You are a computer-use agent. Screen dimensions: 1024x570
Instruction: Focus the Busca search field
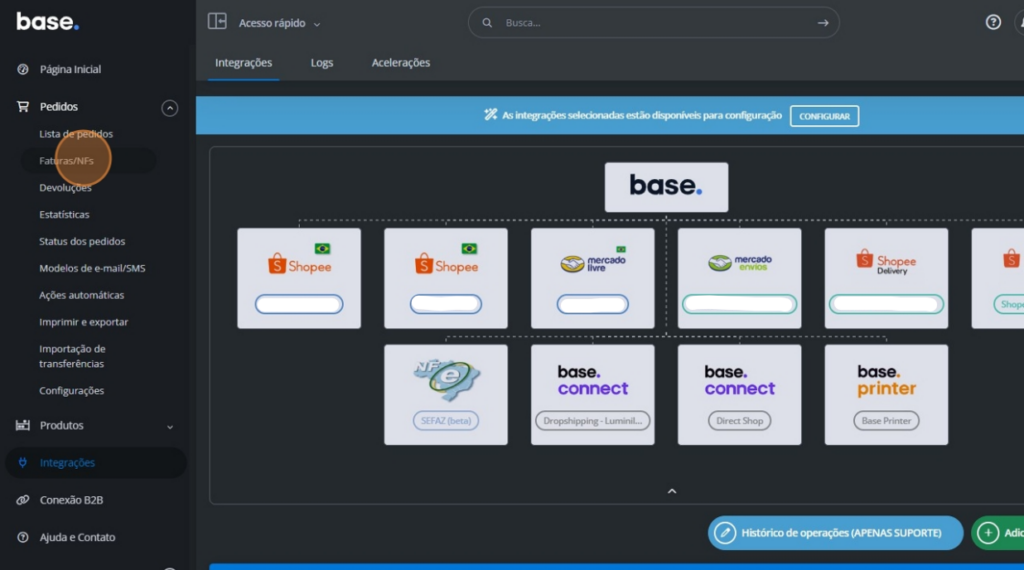click(654, 23)
